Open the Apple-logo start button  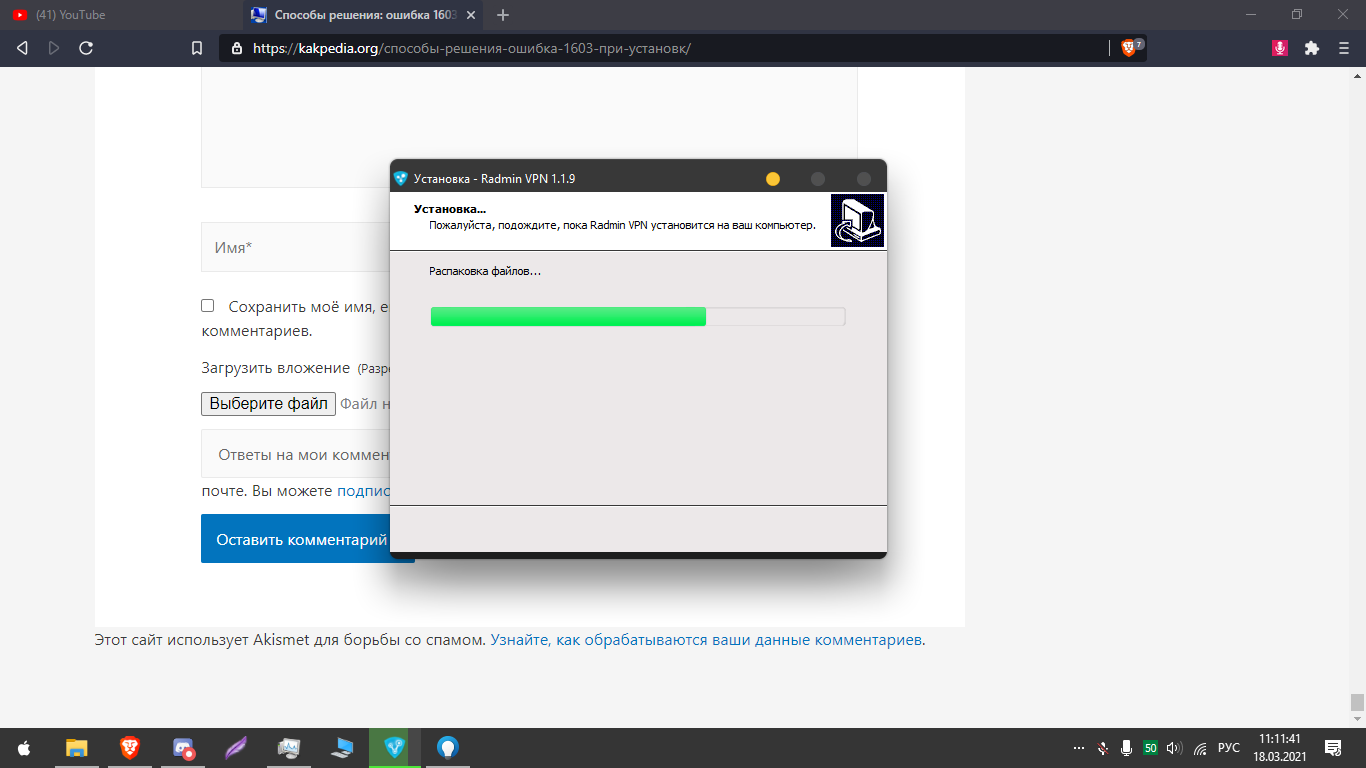(x=25, y=747)
